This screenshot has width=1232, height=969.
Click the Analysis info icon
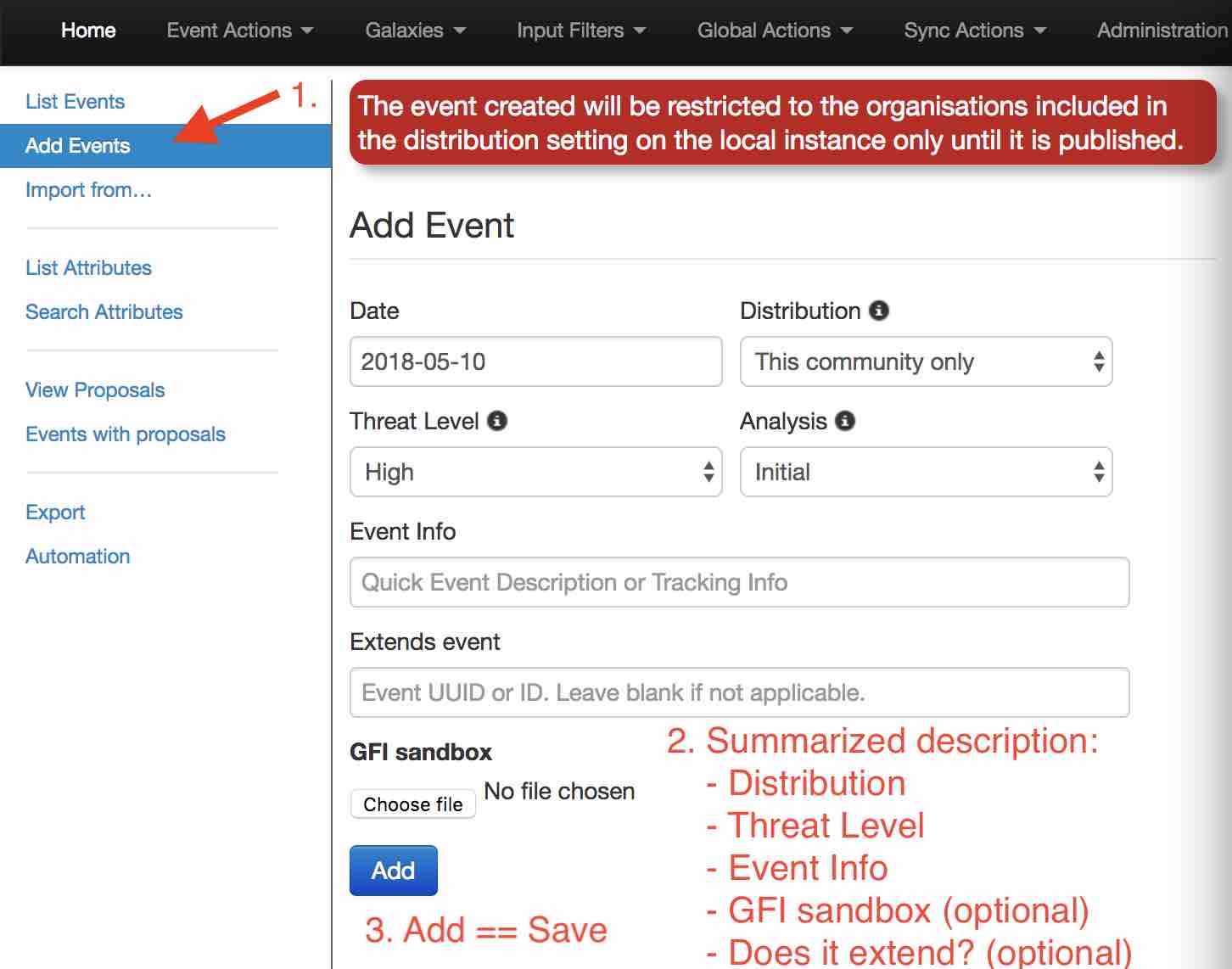[844, 420]
